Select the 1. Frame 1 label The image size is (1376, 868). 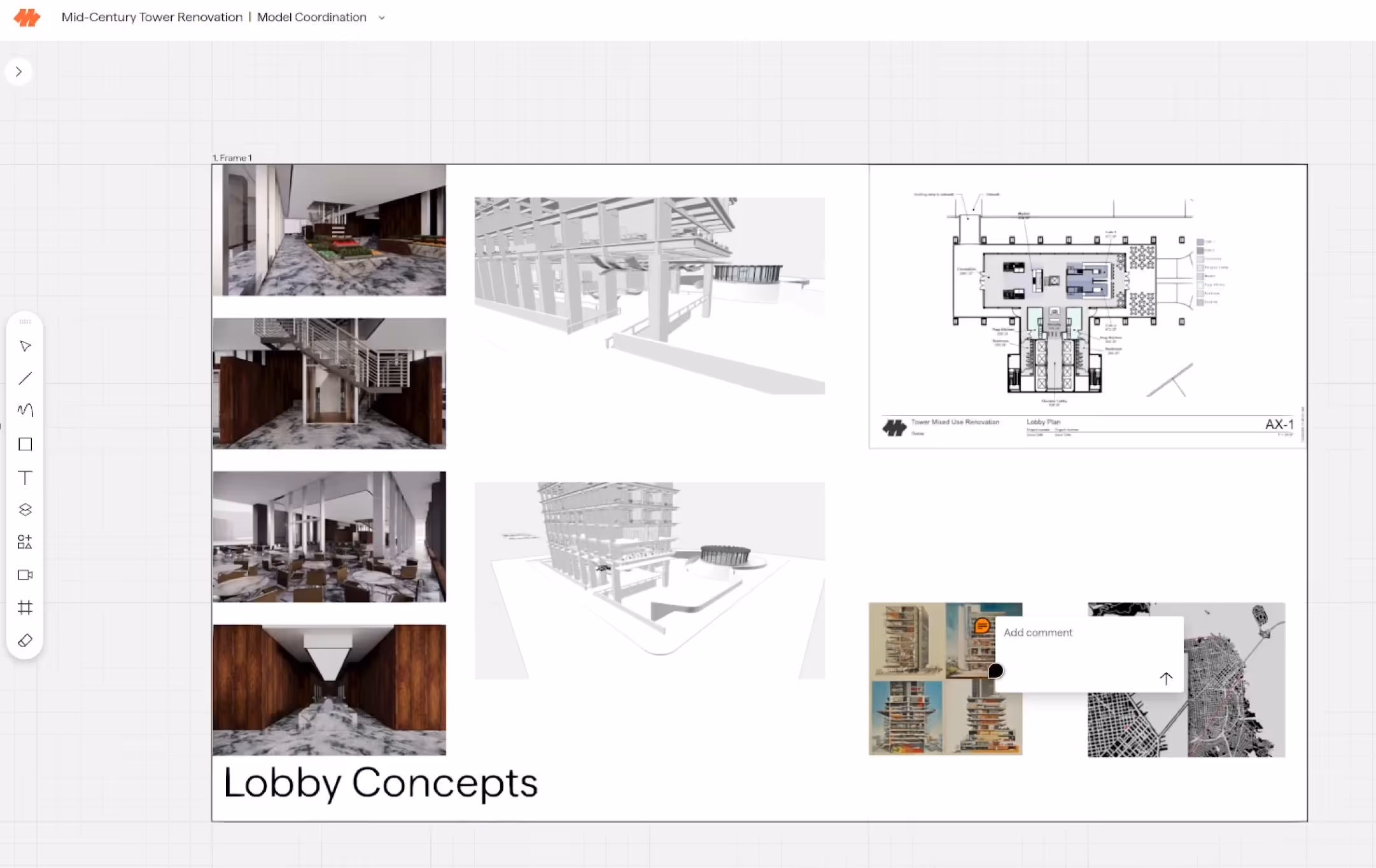tap(232, 158)
